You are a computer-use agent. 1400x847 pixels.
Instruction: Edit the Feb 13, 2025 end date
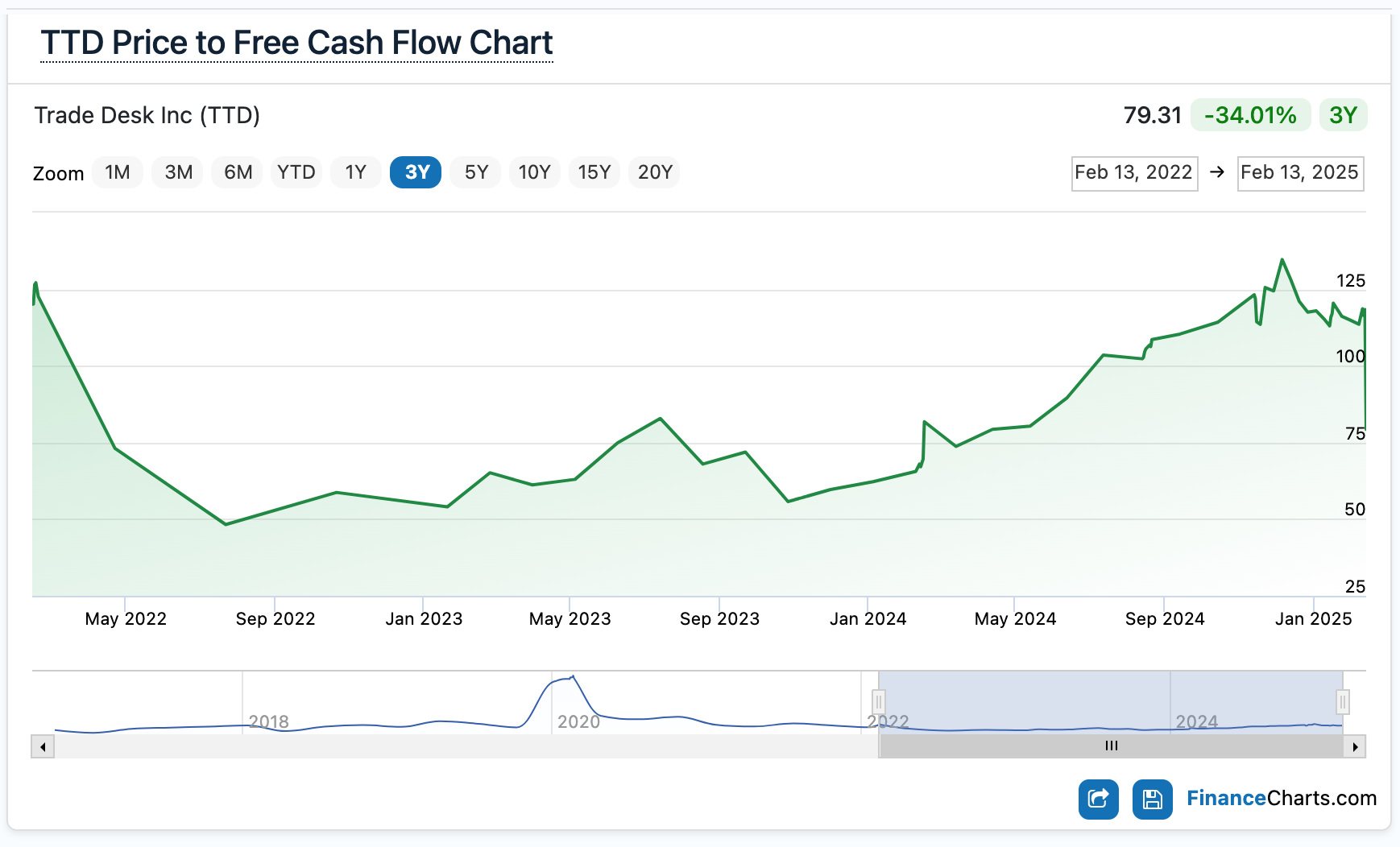[1299, 173]
